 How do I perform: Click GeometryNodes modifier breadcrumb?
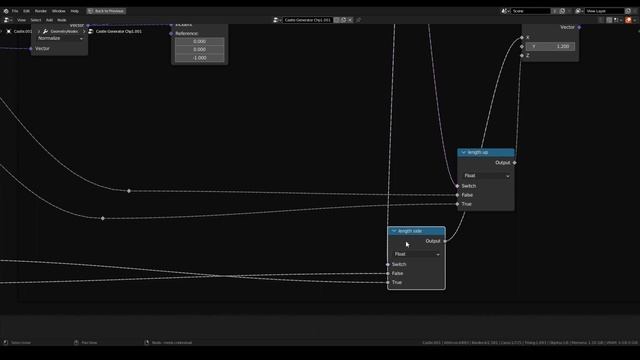[61, 31]
